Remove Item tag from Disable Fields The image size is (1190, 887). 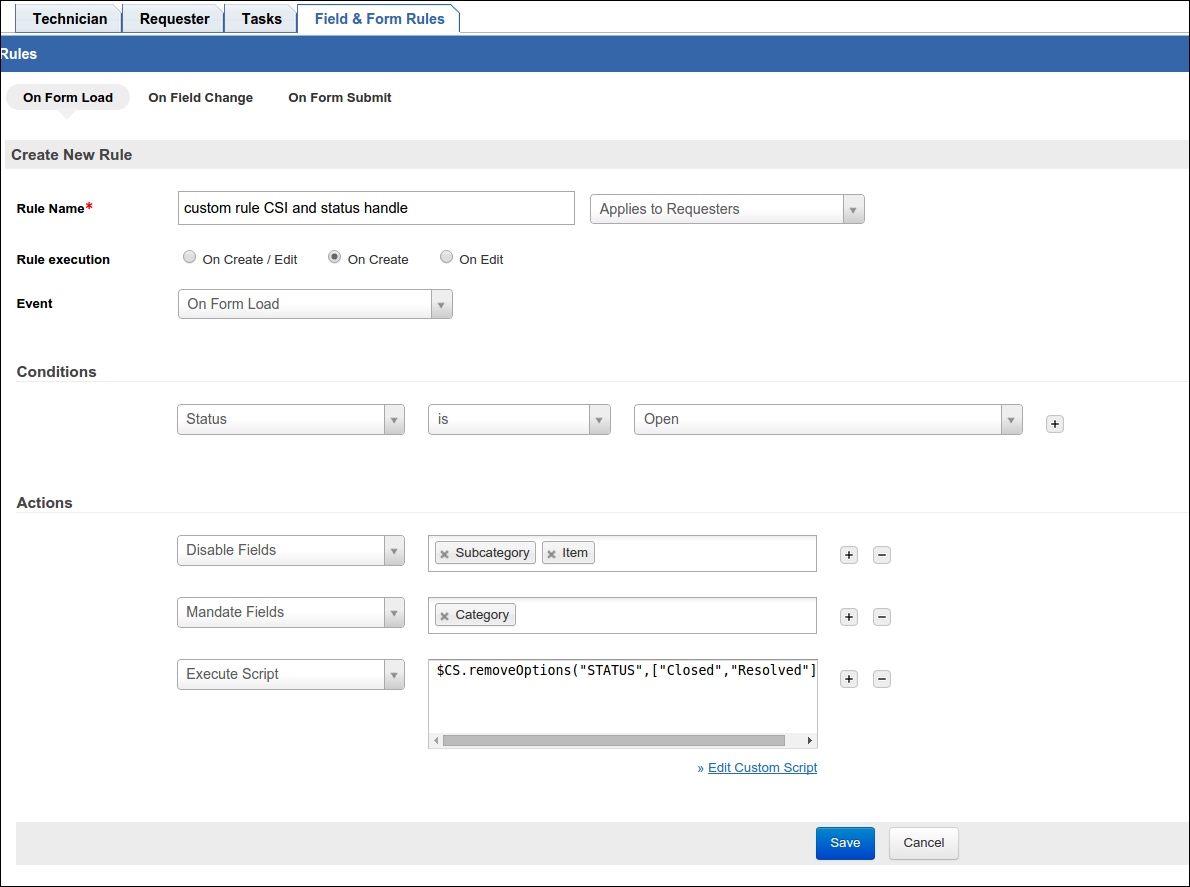[551, 554]
